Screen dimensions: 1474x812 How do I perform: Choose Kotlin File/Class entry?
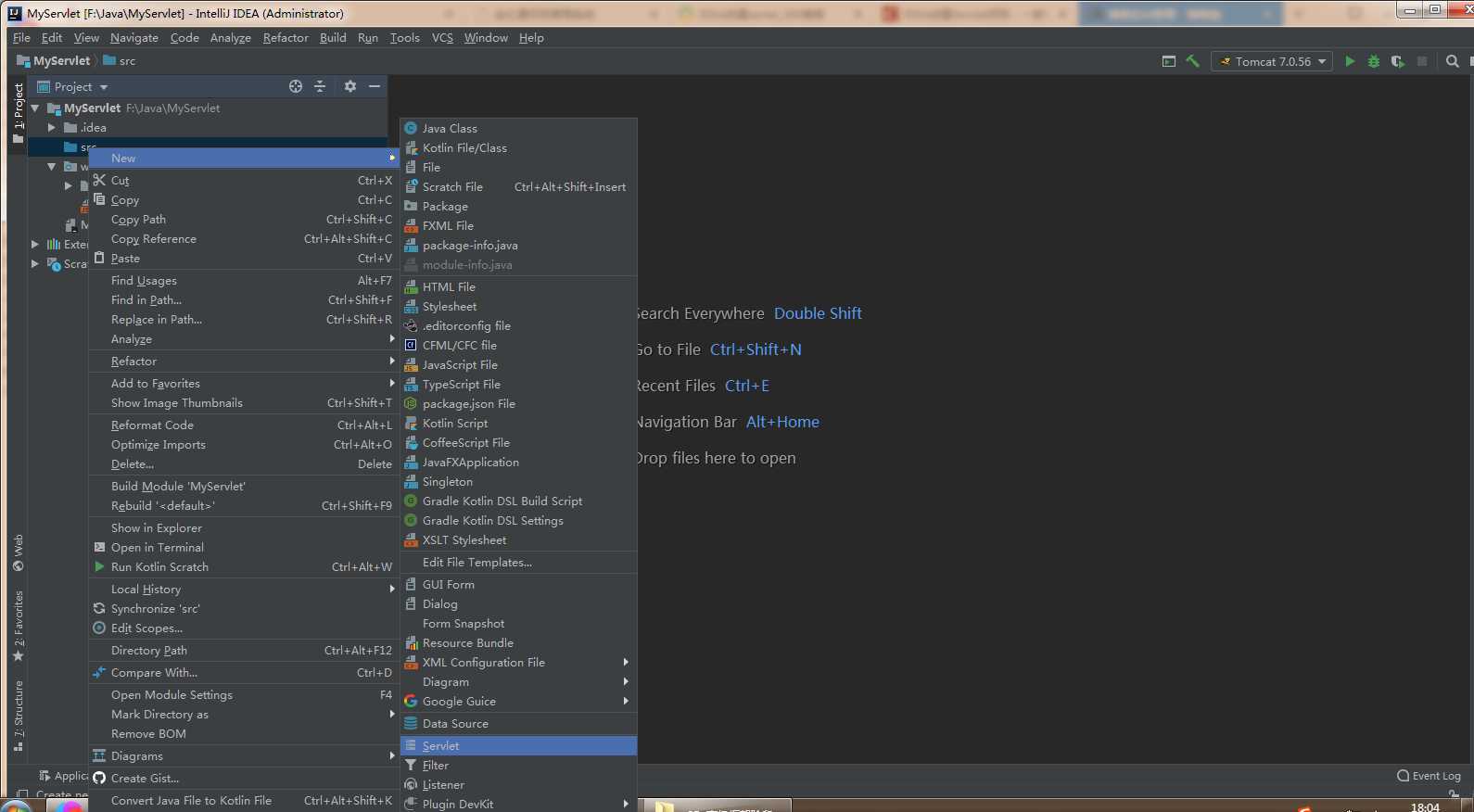pyautogui.click(x=519, y=148)
